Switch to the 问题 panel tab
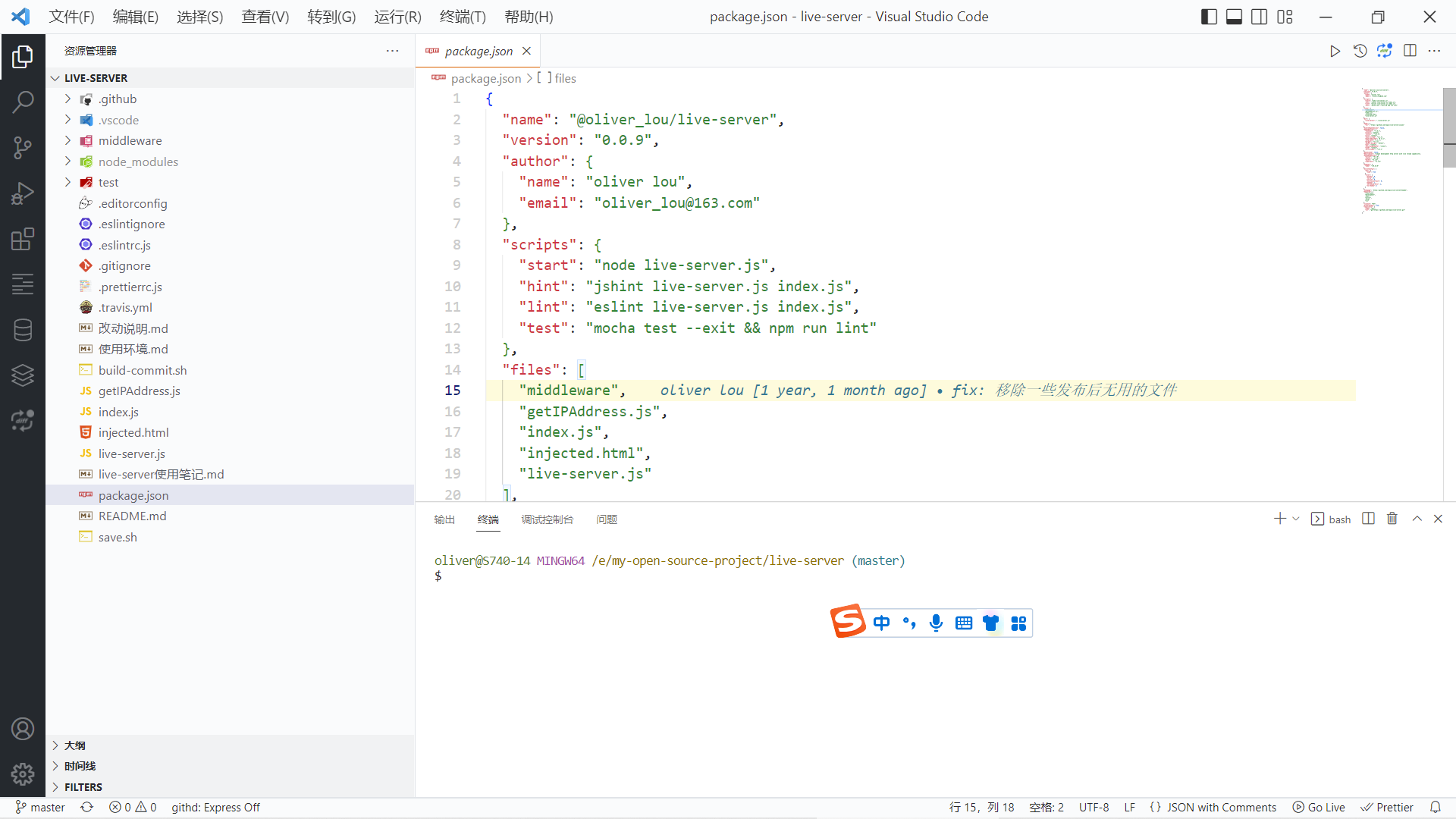The image size is (1456, 819). (x=607, y=519)
